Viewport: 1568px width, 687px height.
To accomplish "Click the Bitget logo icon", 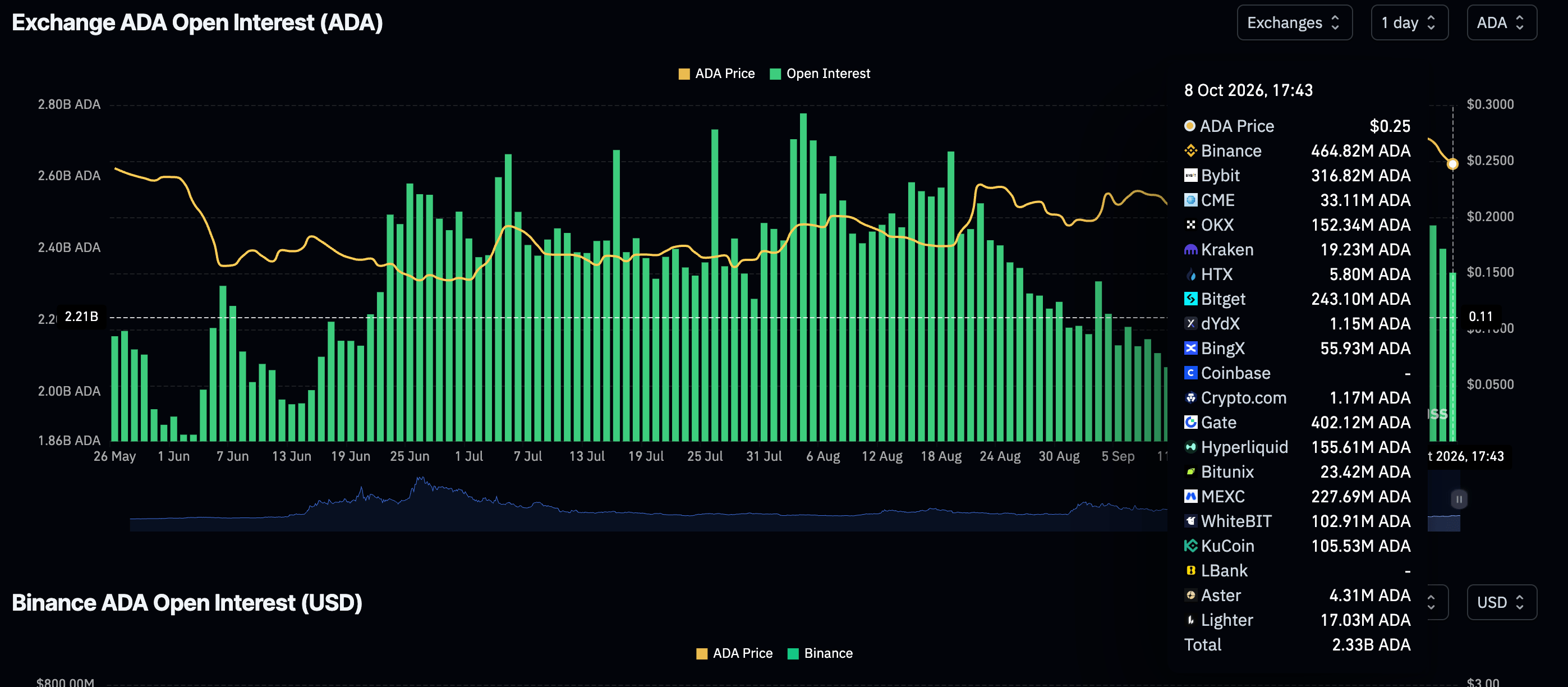I will (x=1190, y=299).
